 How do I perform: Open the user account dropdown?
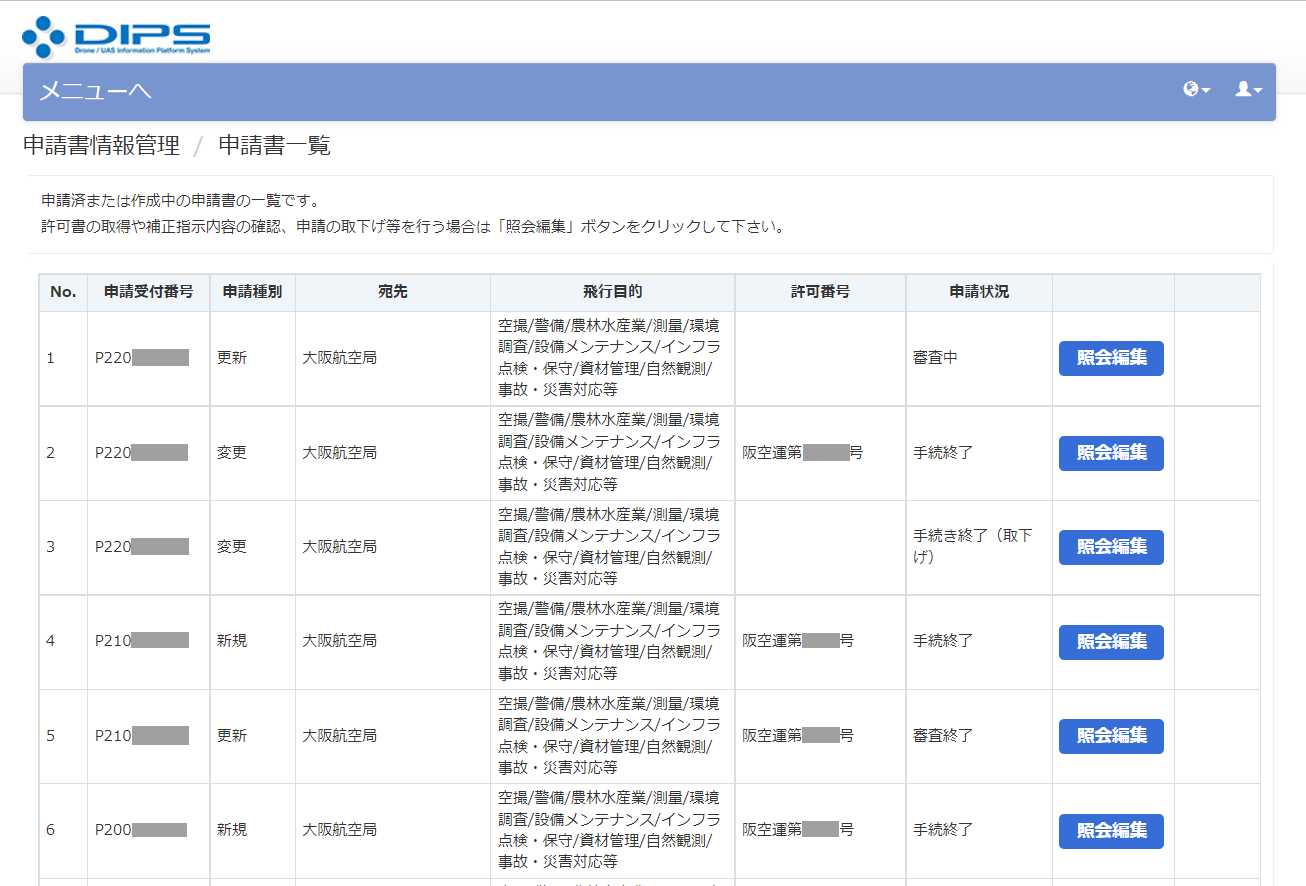(1248, 90)
